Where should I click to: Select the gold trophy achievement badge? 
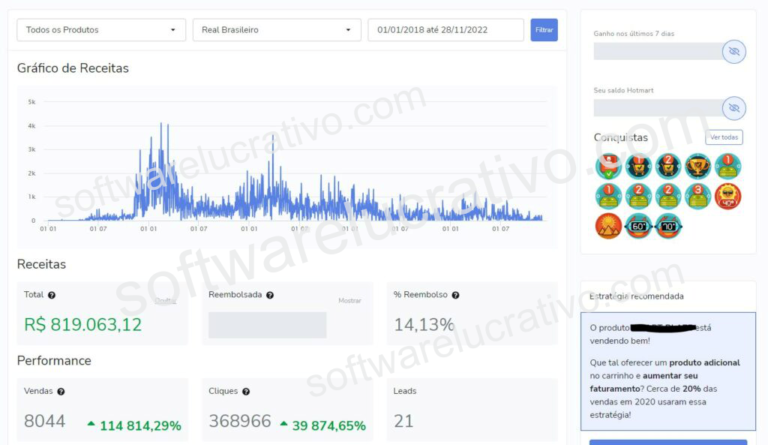click(698, 166)
